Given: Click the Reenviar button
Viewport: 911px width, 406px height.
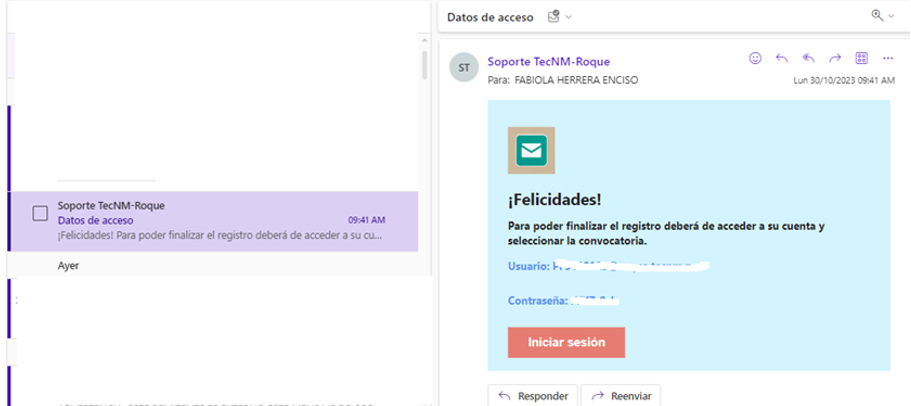Looking at the screenshot, I should pyautogui.click(x=621, y=396).
